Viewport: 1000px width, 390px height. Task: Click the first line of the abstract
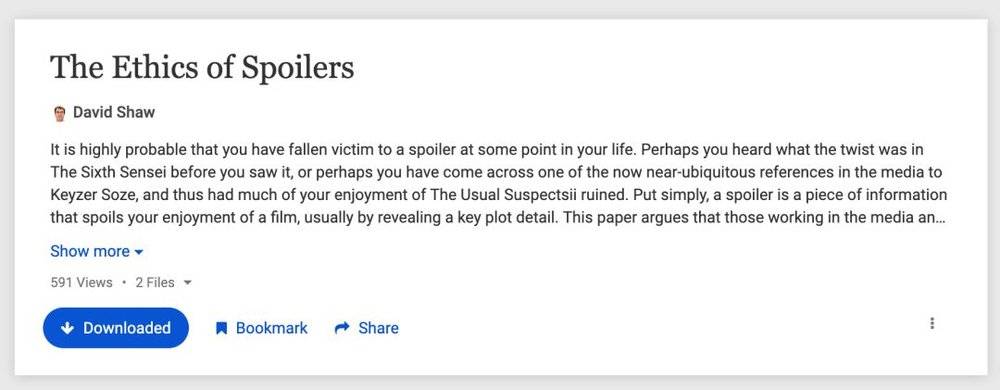tap(487, 150)
